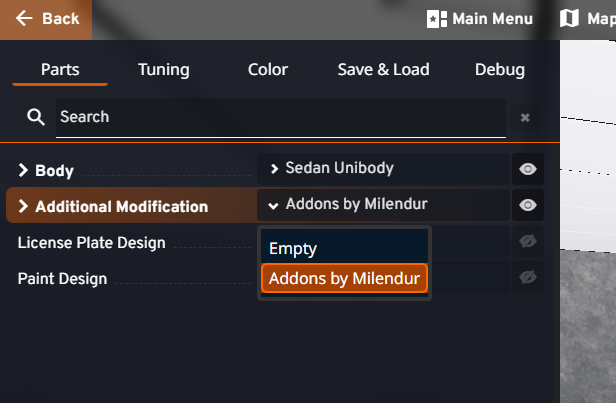Switch to the Color tab
616x403 pixels.
(x=268, y=70)
